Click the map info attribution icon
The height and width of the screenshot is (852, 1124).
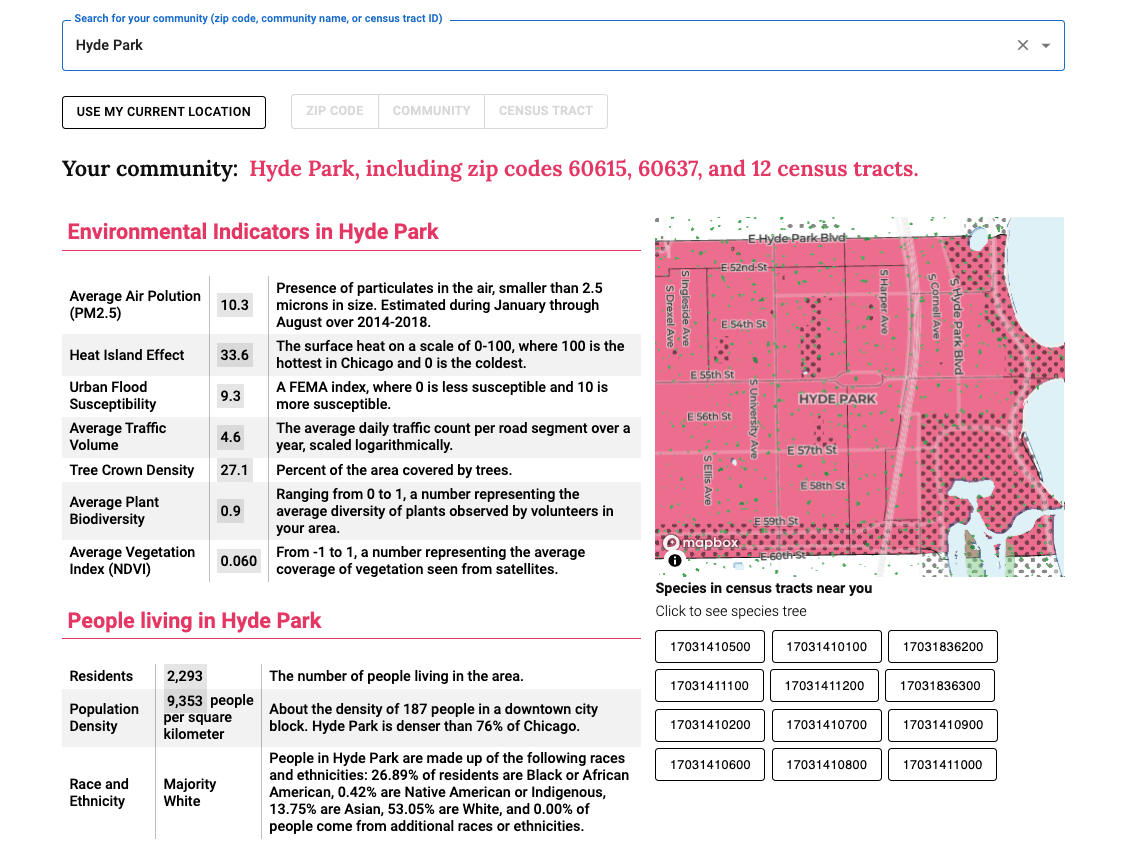(x=674, y=560)
